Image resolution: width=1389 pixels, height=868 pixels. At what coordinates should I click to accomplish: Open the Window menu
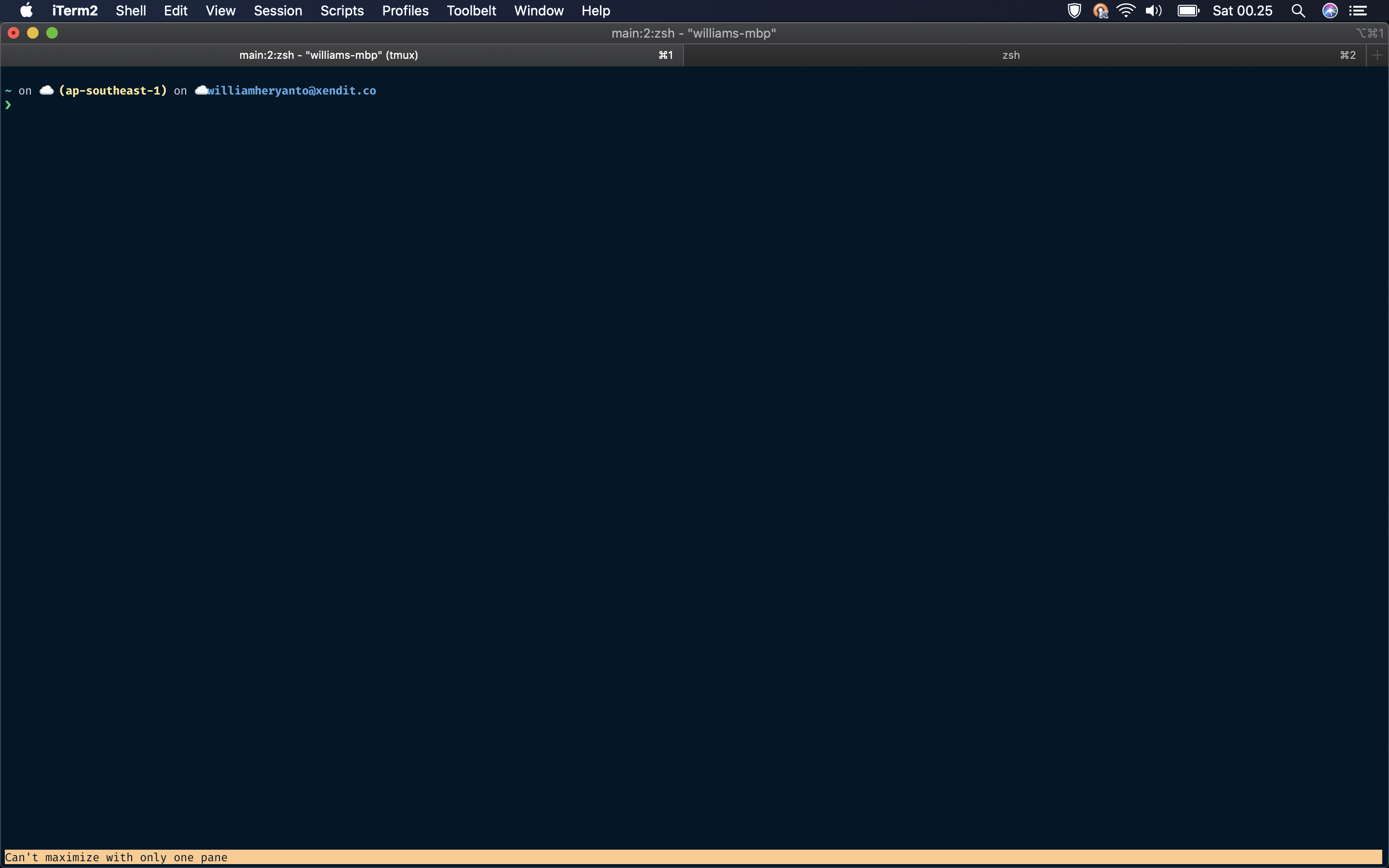[539, 10]
